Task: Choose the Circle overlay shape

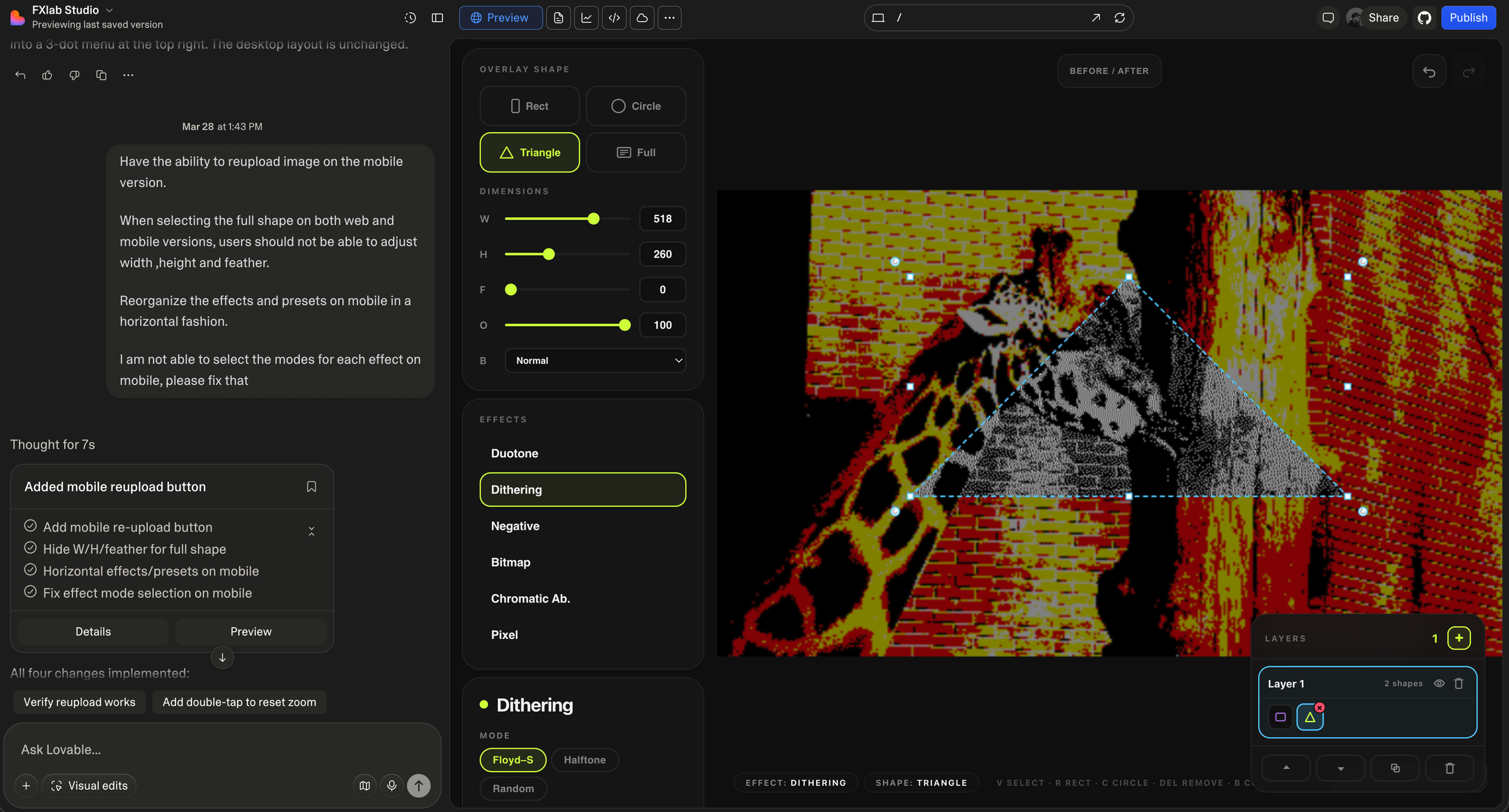Action: 636,106
